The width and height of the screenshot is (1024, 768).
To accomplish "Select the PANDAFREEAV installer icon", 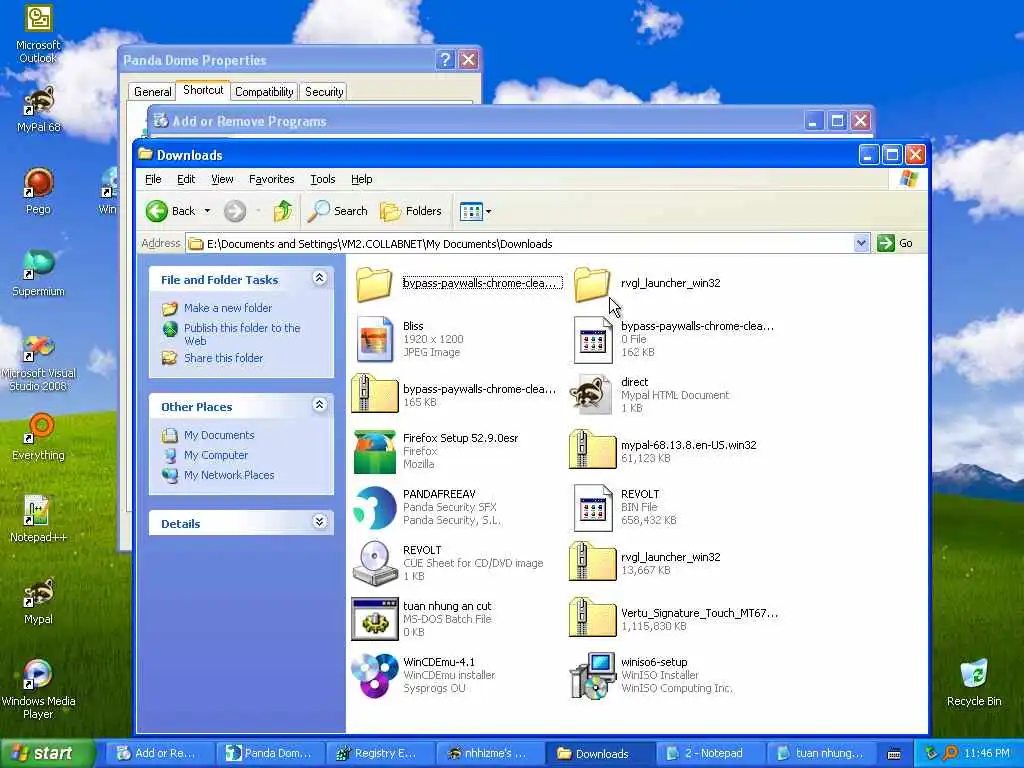I will coord(374,507).
